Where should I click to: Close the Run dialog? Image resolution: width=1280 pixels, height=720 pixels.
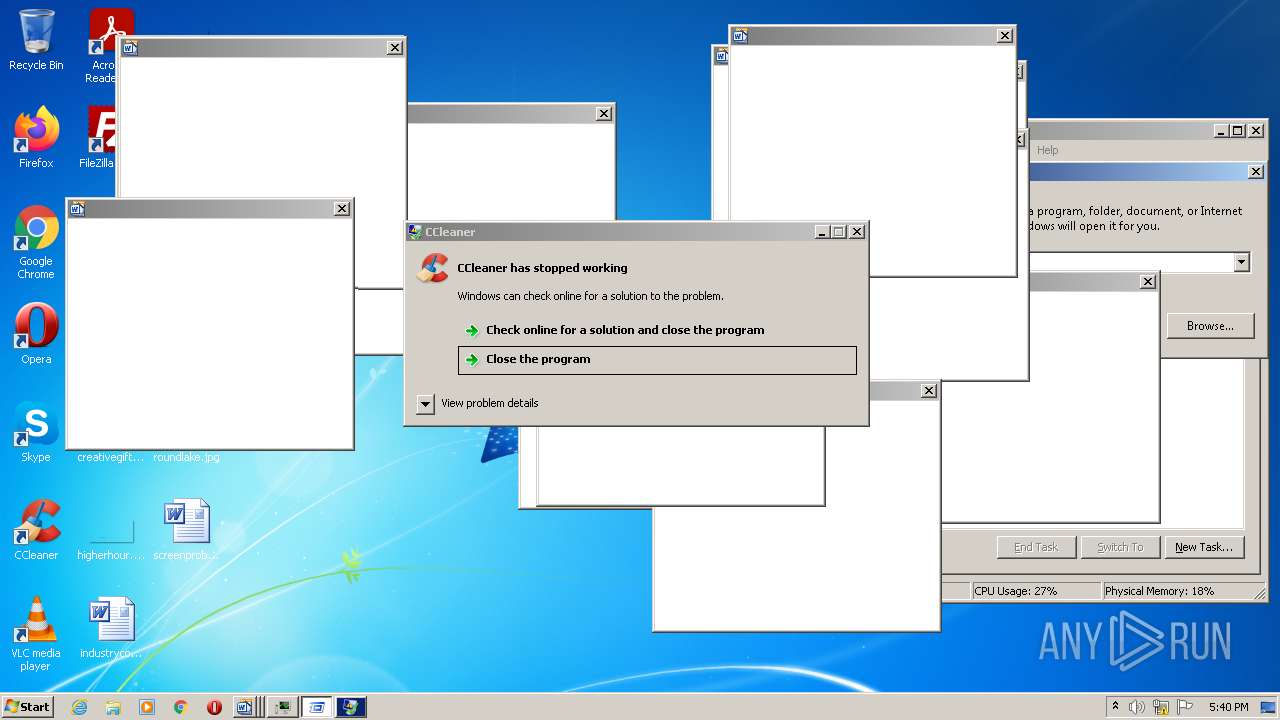click(x=1256, y=172)
